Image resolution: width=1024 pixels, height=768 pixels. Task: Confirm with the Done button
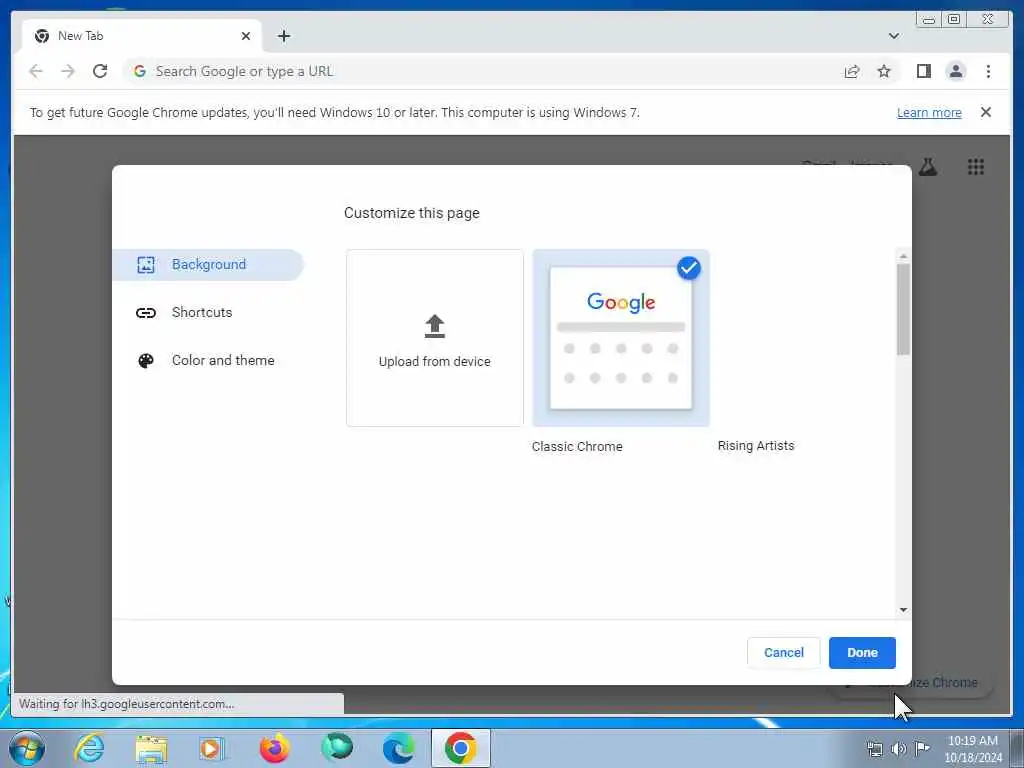click(862, 652)
